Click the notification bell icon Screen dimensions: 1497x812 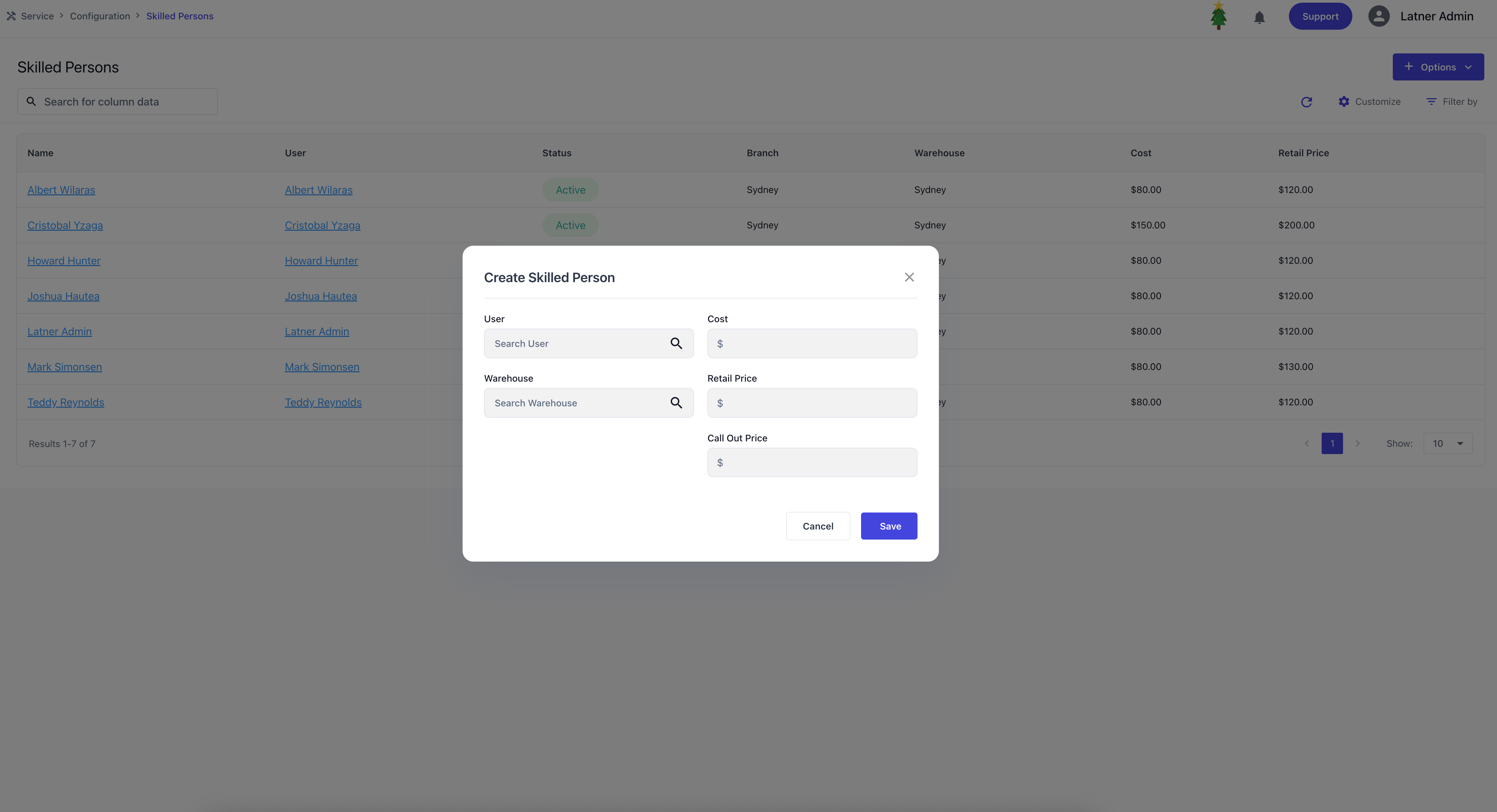tap(1259, 17)
